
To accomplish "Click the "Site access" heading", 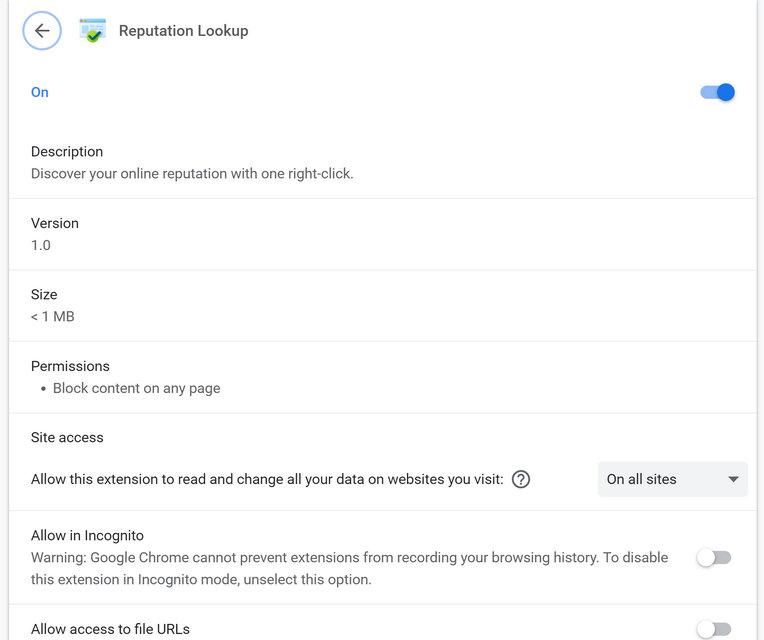I will tap(67, 437).
